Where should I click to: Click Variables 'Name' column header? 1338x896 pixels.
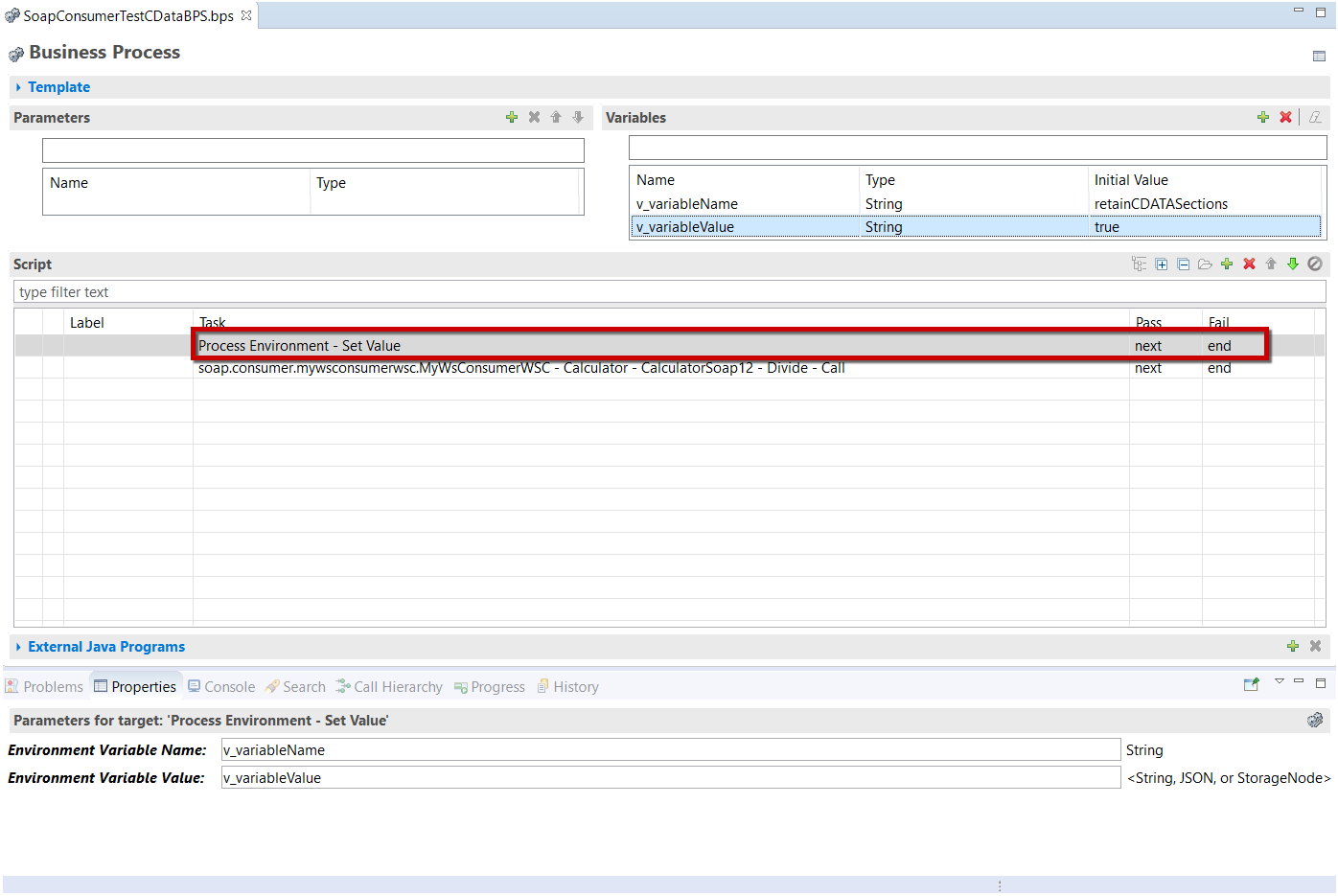pyautogui.click(x=656, y=180)
